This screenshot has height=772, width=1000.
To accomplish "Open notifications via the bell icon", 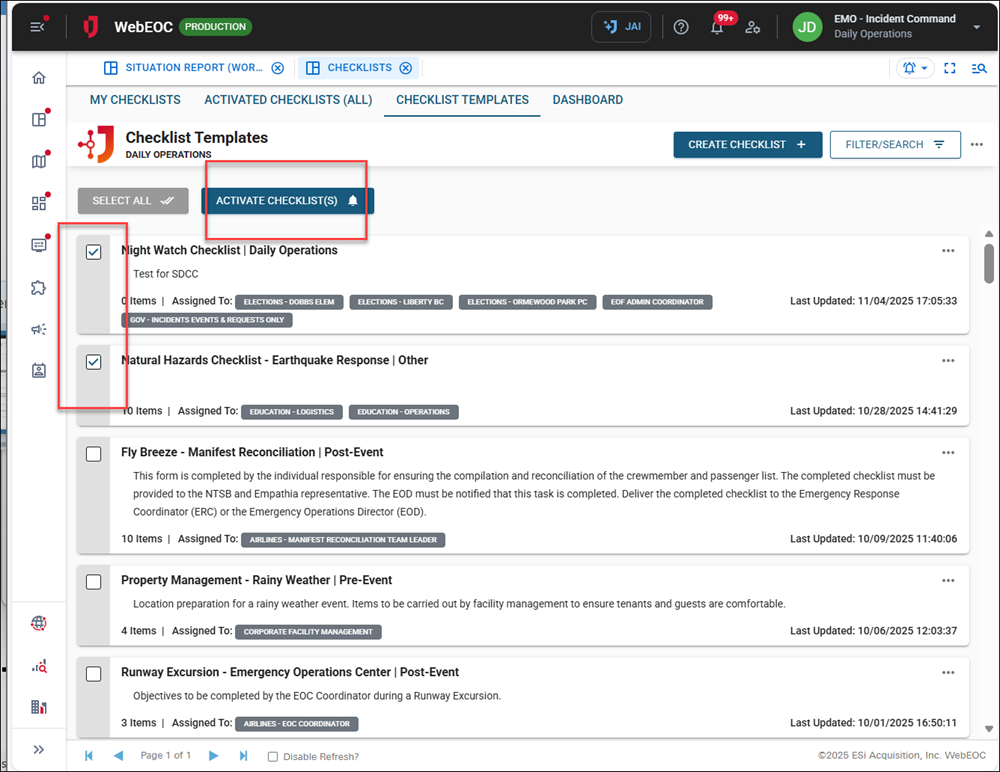I will click(717, 27).
